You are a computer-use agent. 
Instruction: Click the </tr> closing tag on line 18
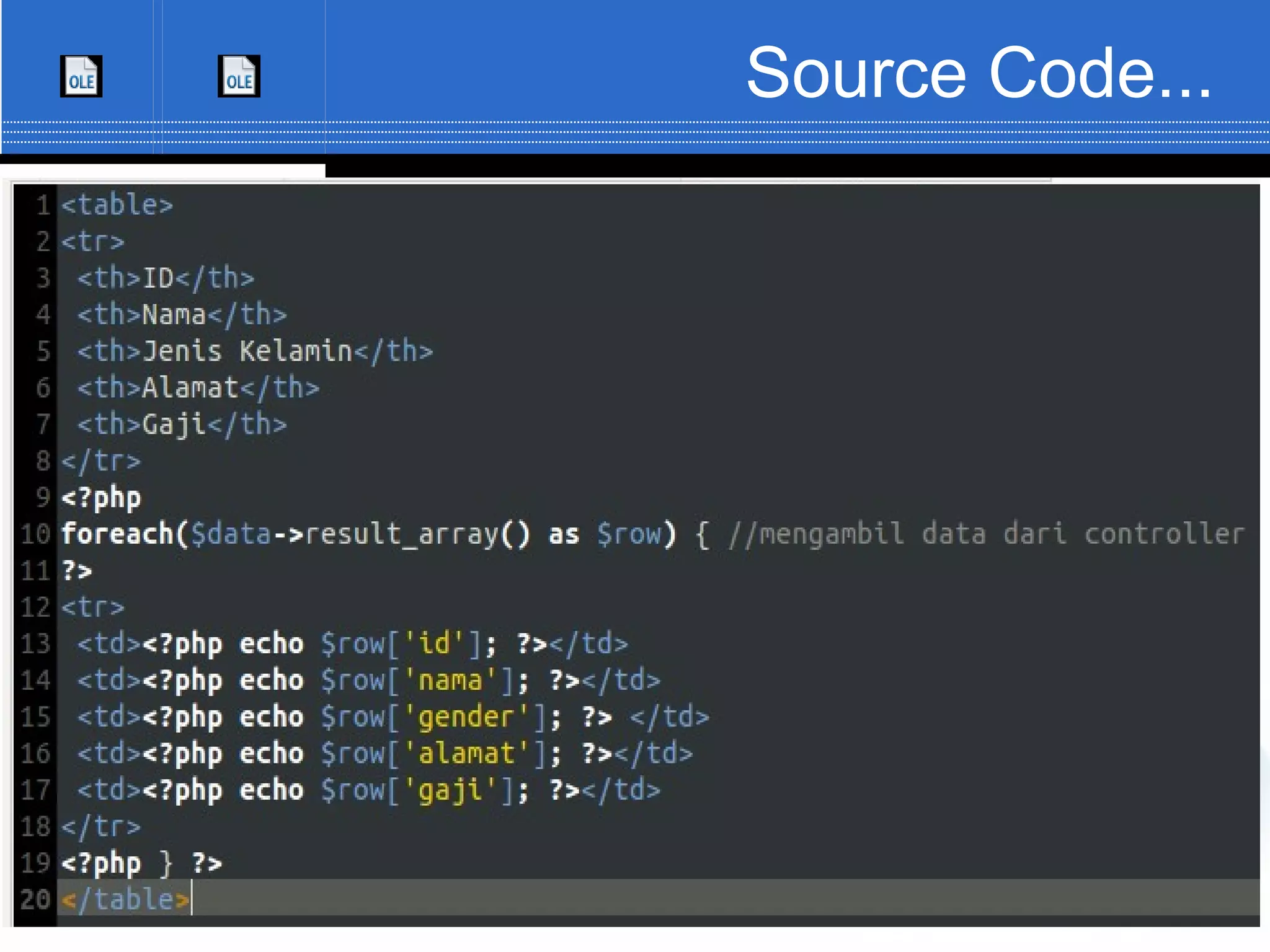[x=101, y=827]
